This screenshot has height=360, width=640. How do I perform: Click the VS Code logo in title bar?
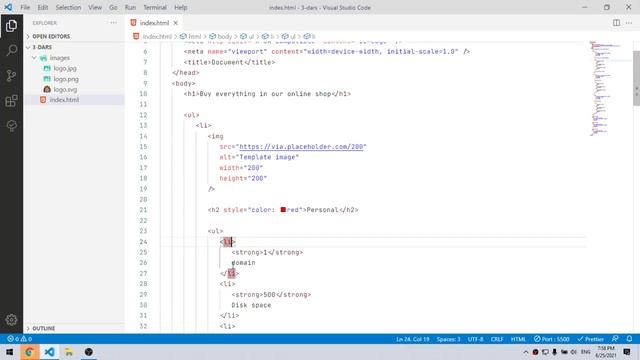8,7
